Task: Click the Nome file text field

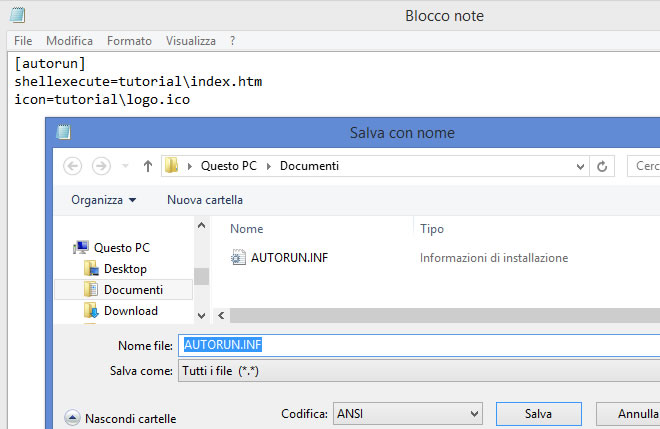Action: [418, 345]
